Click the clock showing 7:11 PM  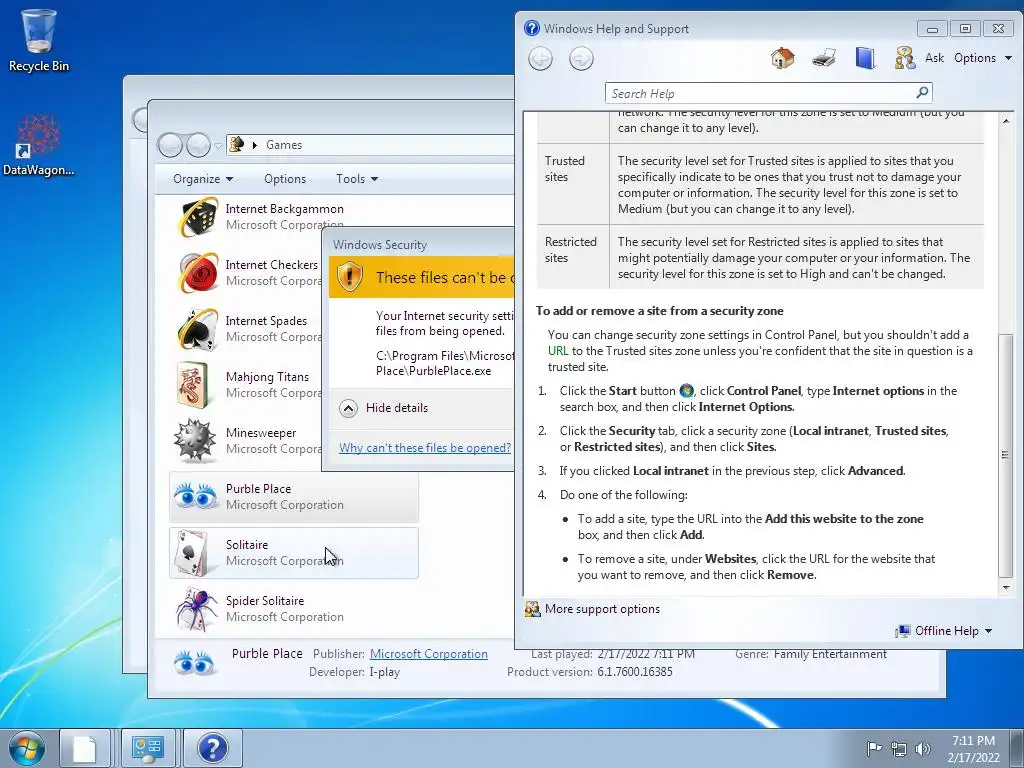coord(973,741)
